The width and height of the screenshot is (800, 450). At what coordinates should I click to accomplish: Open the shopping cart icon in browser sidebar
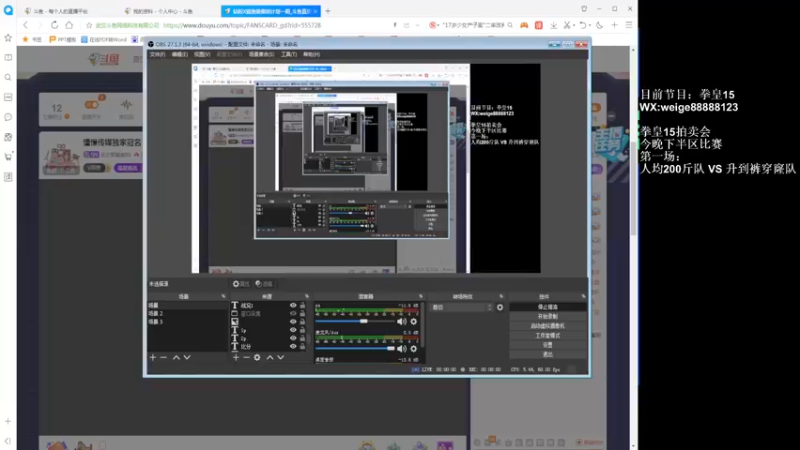pyautogui.click(x=8, y=157)
